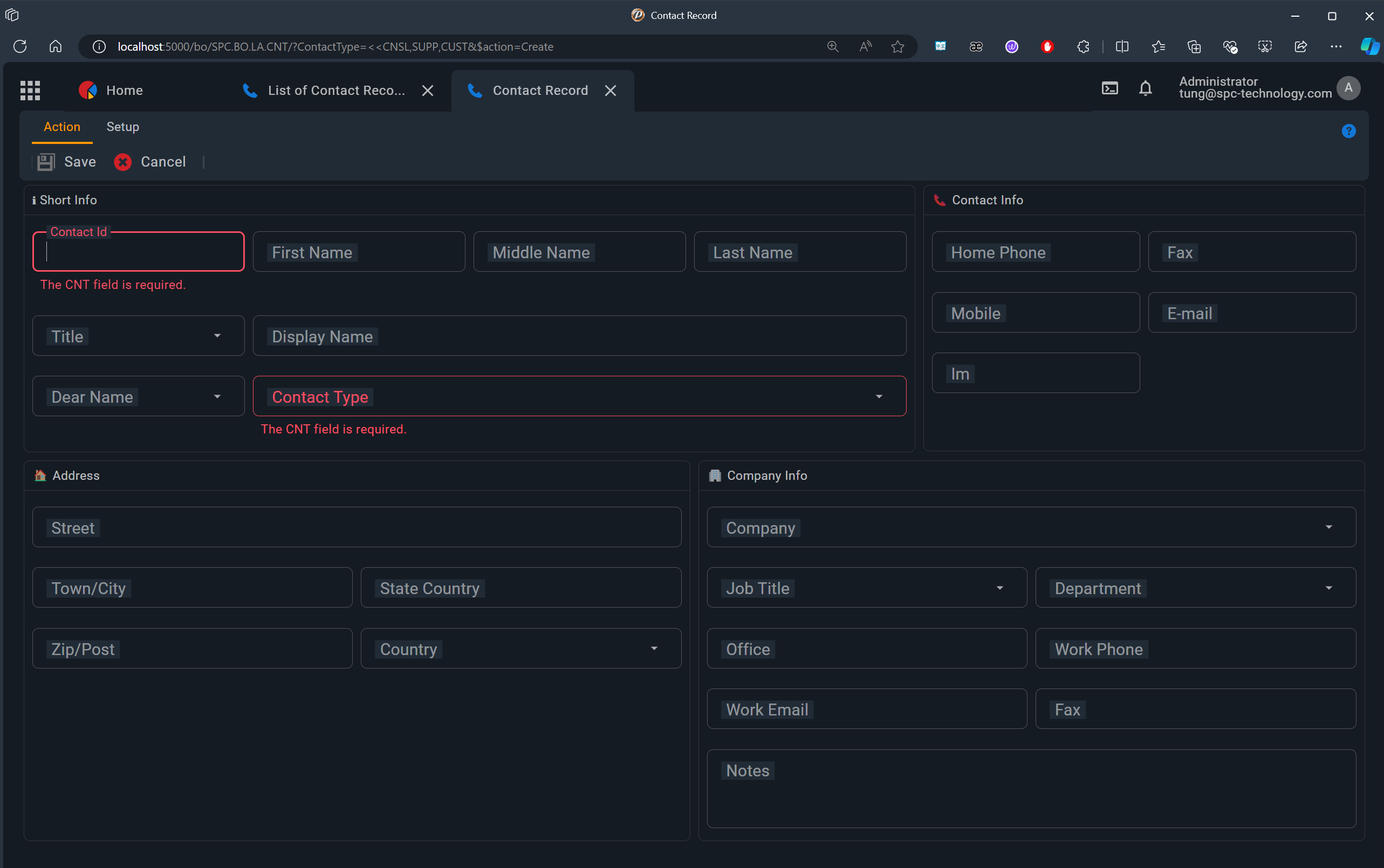Click the Middle Name field

(579, 251)
